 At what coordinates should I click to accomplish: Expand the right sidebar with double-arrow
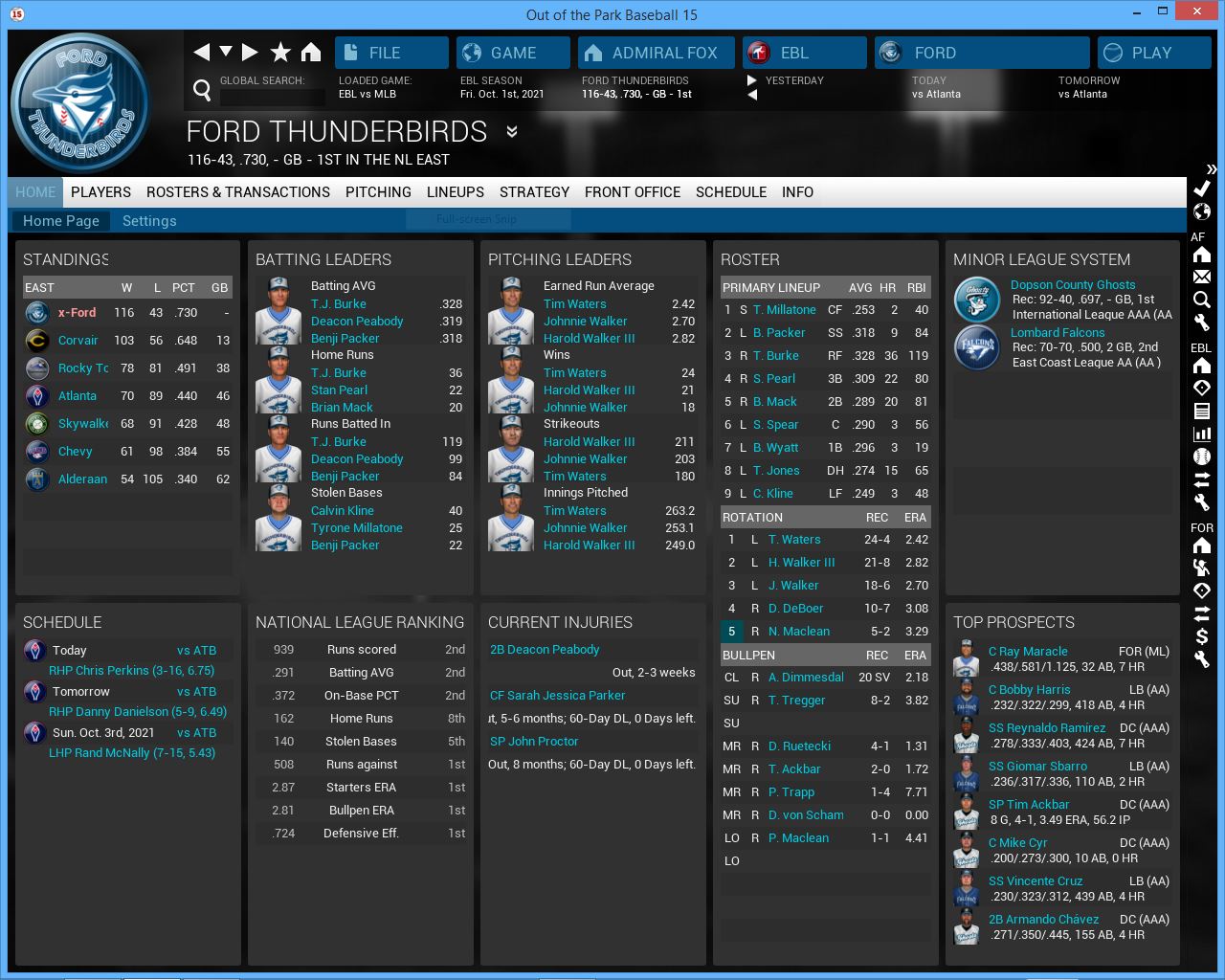pos(1212,168)
